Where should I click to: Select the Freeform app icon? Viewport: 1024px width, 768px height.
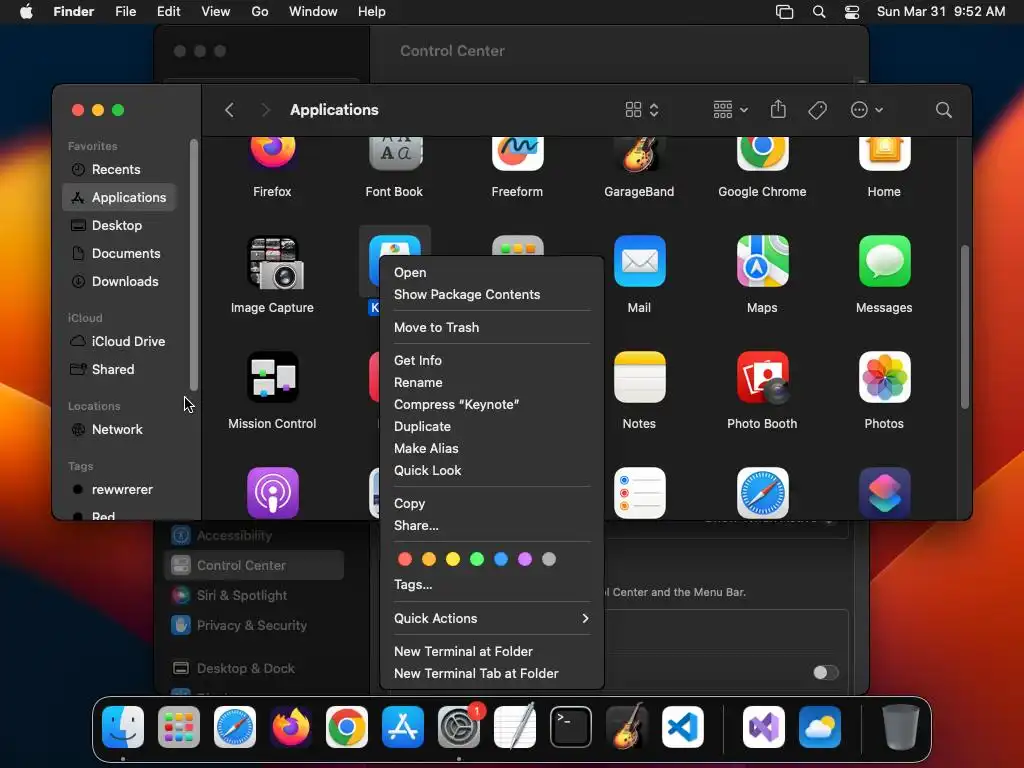coord(517,153)
